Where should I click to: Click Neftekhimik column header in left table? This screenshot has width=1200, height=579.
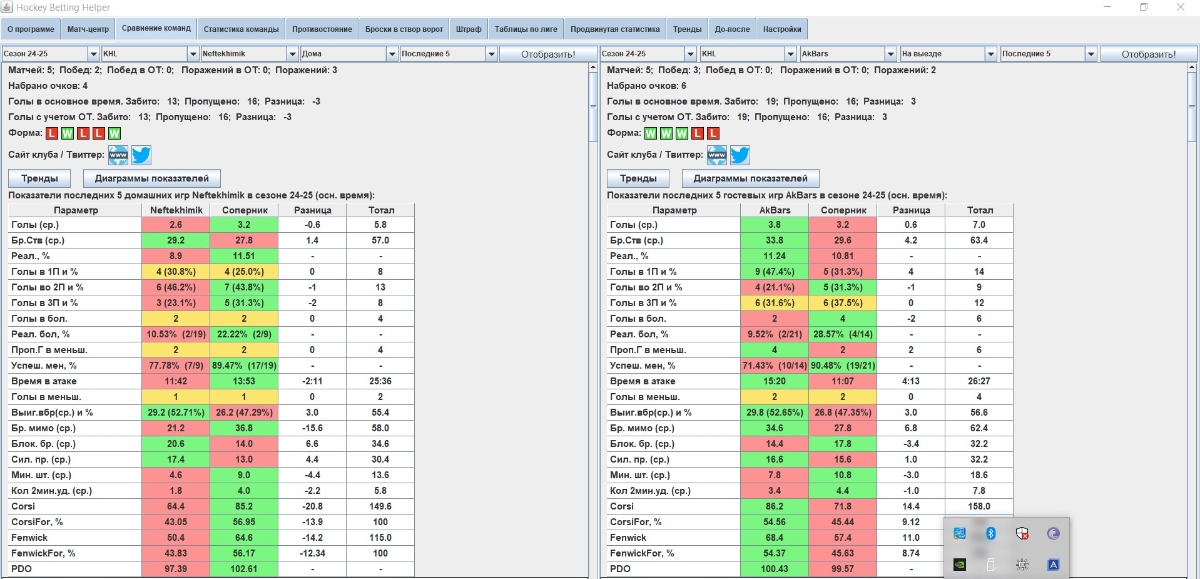(x=176, y=211)
